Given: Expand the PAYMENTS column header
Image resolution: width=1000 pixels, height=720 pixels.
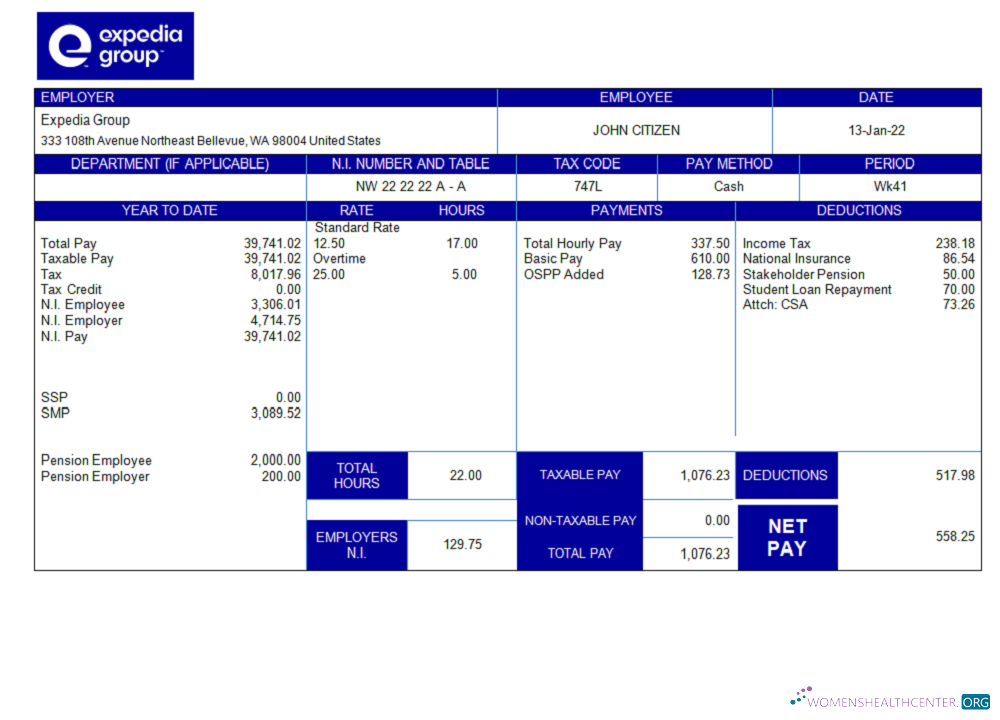Looking at the screenshot, I should point(626,210).
